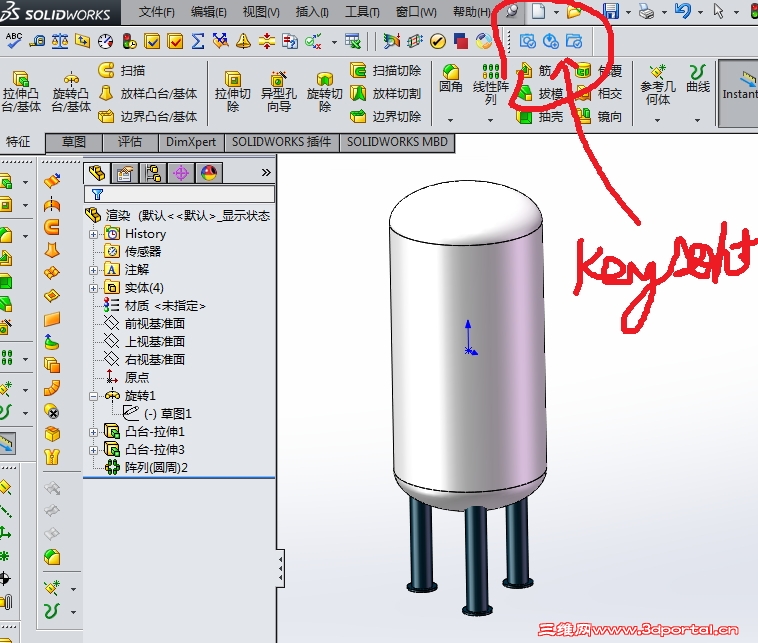Click the feature tree filter field
The width and height of the screenshot is (758, 643).
point(179,194)
